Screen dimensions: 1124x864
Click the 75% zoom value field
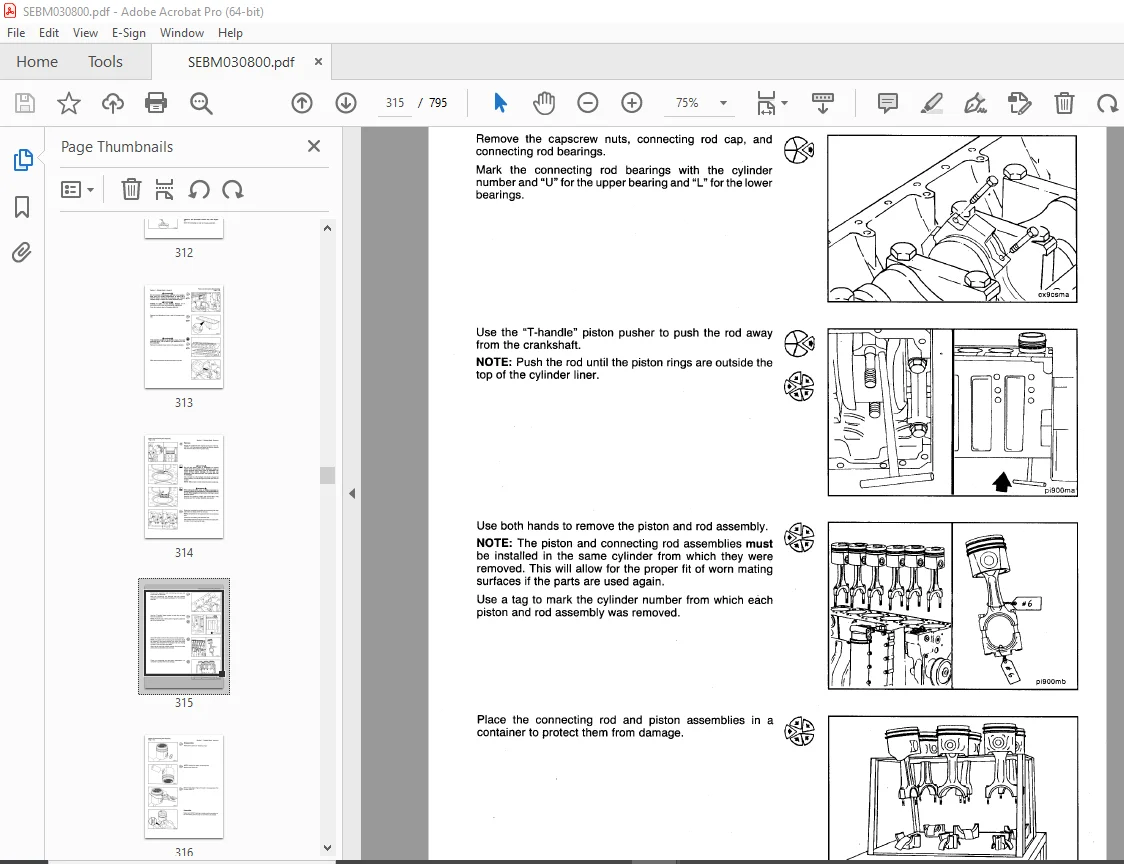687,103
